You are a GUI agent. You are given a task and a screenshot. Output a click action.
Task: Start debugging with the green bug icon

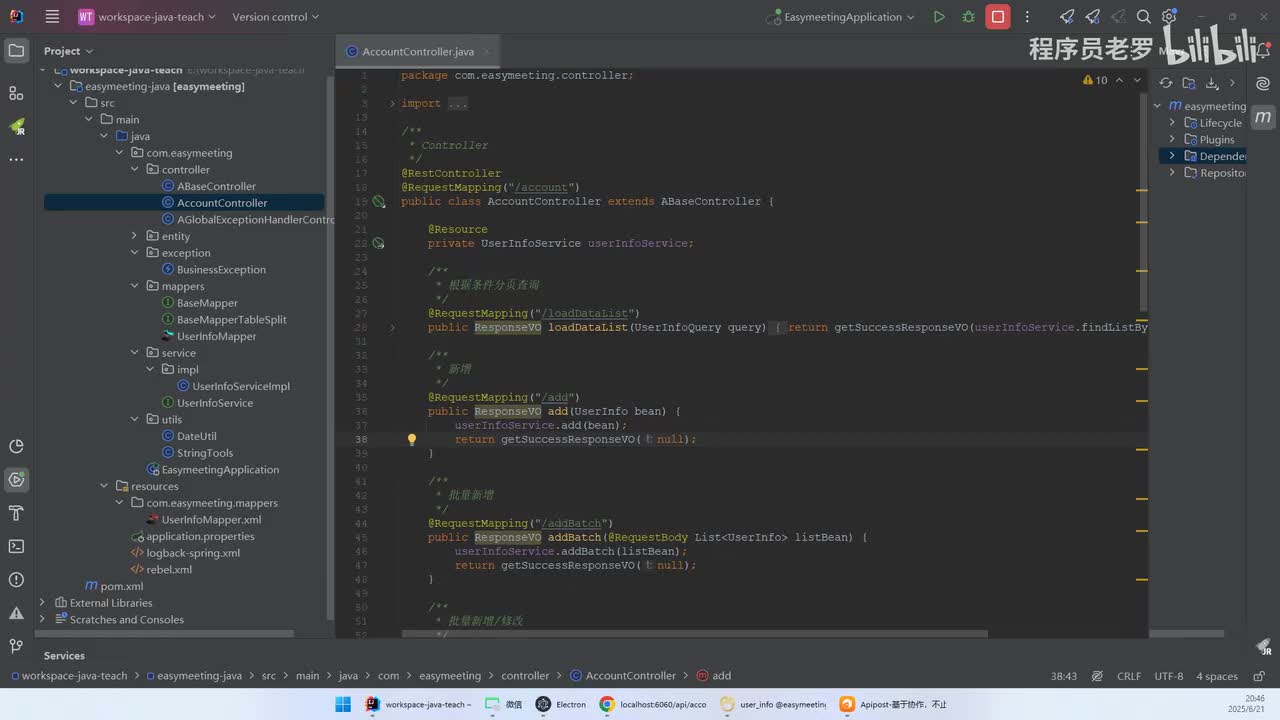(968, 17)
